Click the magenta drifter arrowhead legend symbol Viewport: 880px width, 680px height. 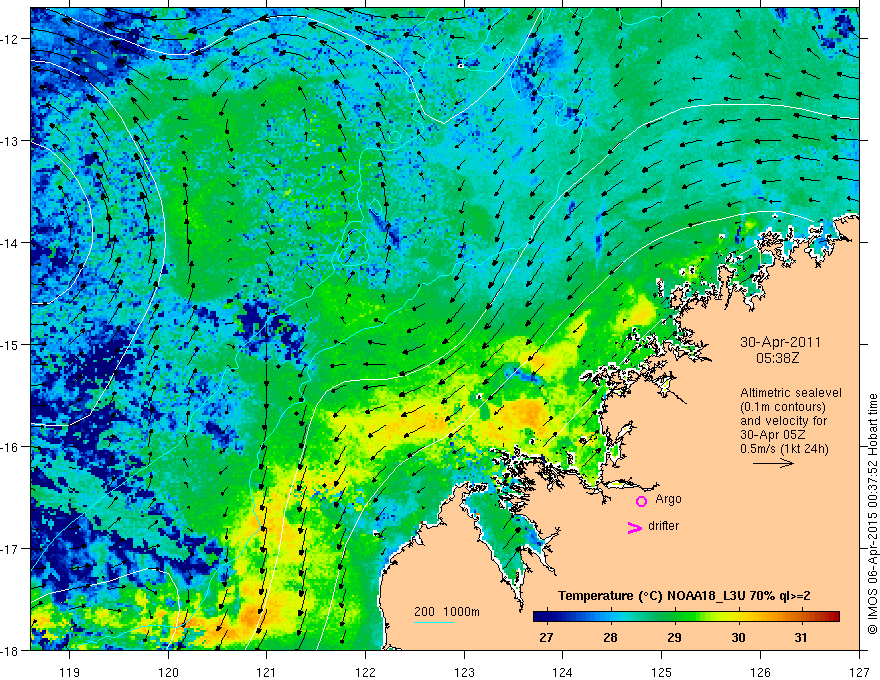tap(634, 527)
